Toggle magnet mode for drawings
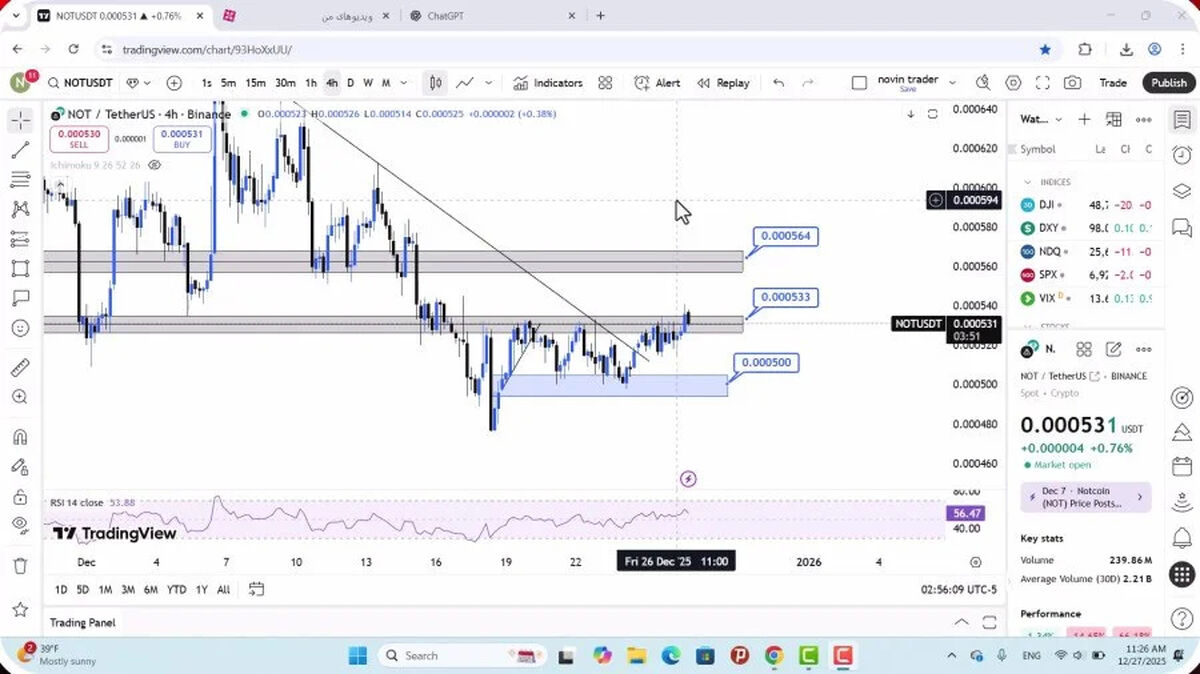Viewport: 1200px width, 674px height. [20, 437]
